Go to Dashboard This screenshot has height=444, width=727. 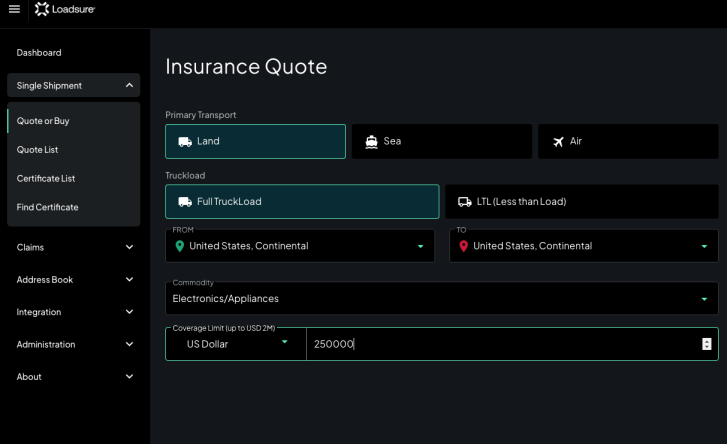(39, 53)
